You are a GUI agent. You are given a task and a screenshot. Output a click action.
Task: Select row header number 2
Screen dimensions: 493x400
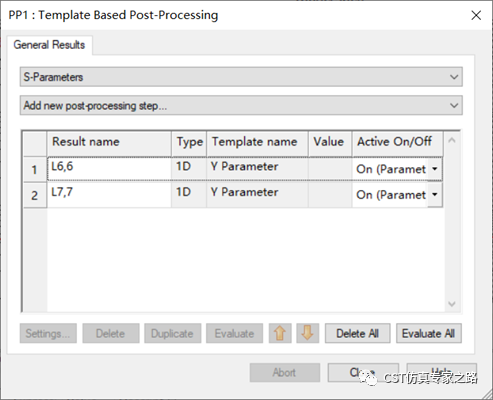tap(35, 195)
